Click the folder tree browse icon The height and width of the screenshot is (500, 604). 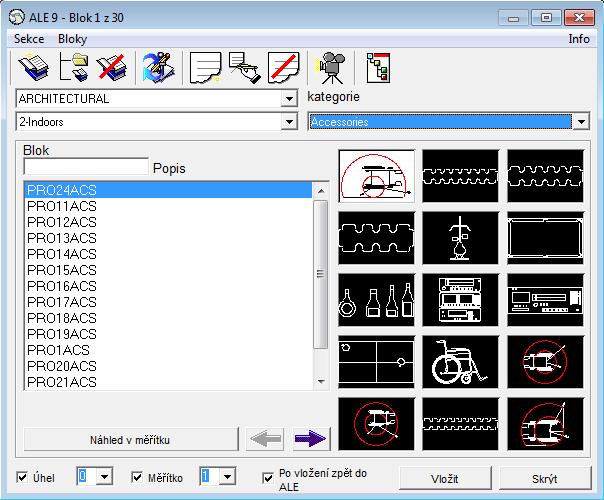tap(74, 68)
